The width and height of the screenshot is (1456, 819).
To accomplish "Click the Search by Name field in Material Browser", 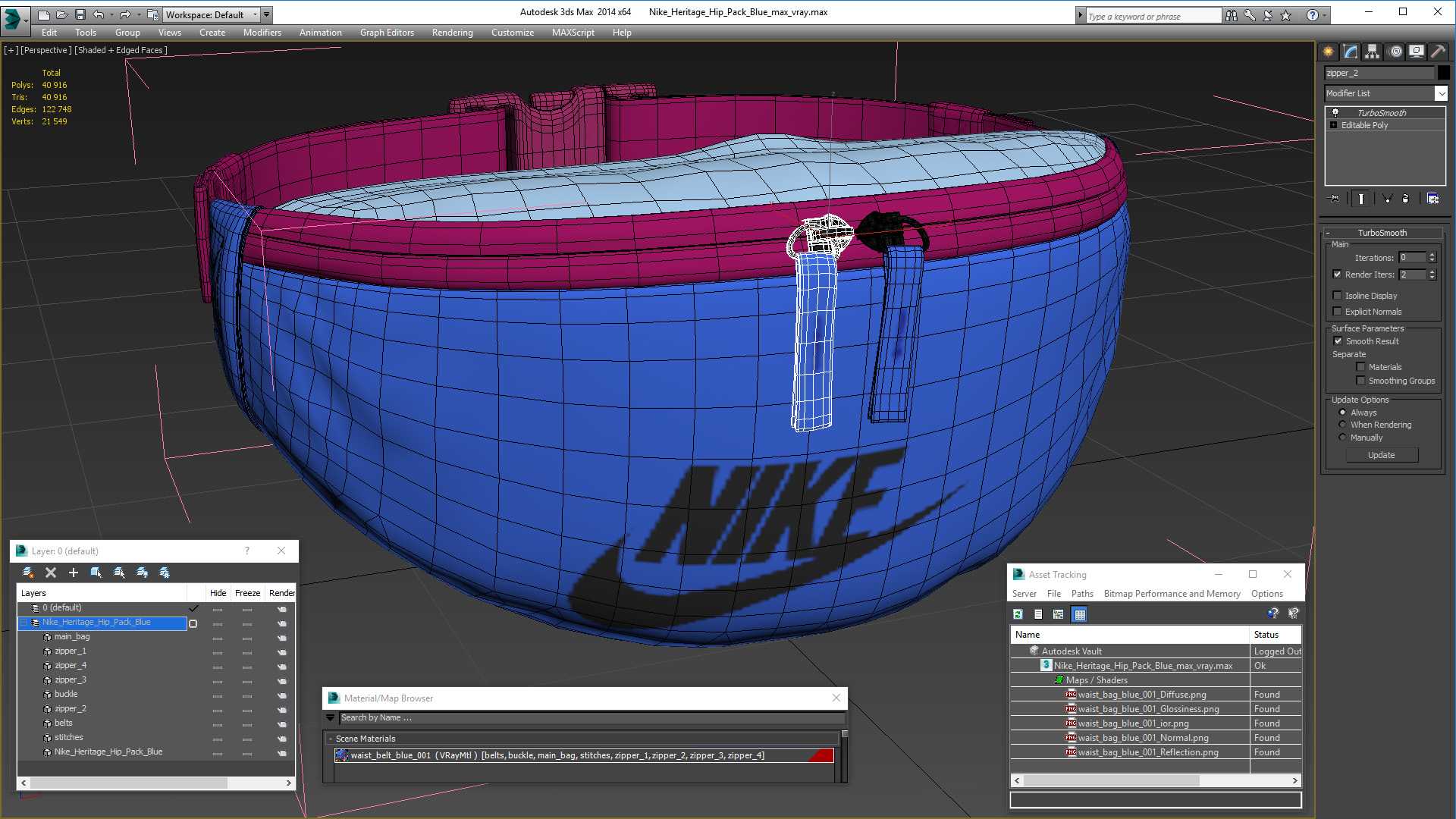I will pos(591,717).
